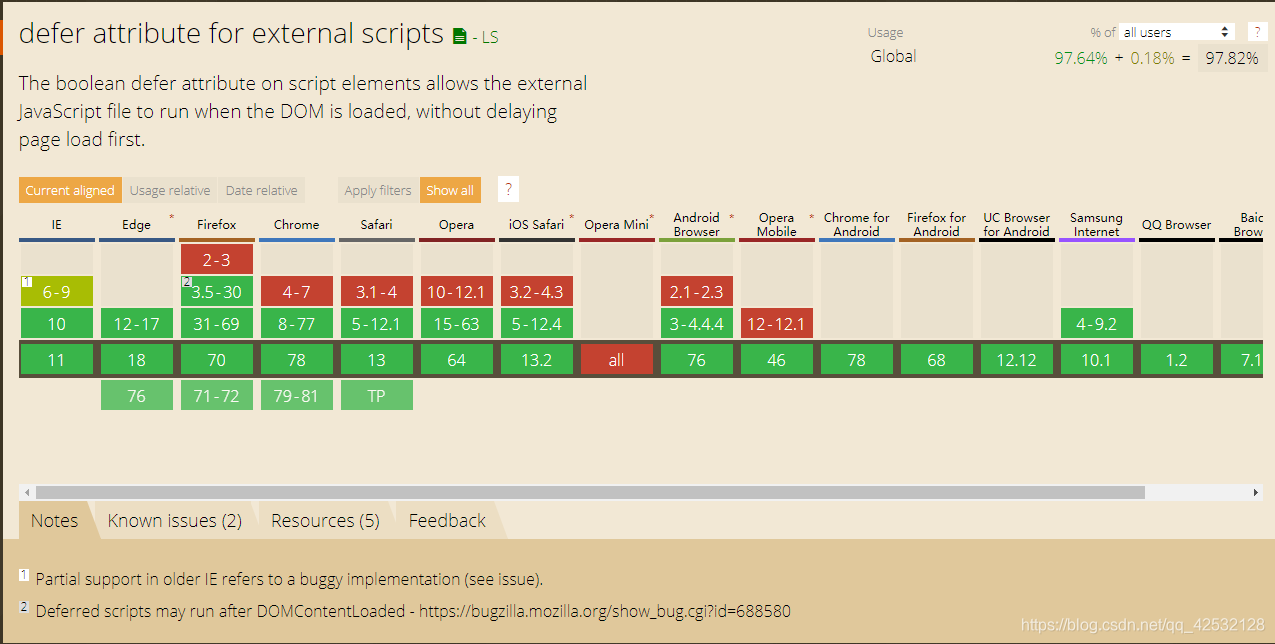Click the Samsung Internet 4-9.2 cell

point(1097,323)
